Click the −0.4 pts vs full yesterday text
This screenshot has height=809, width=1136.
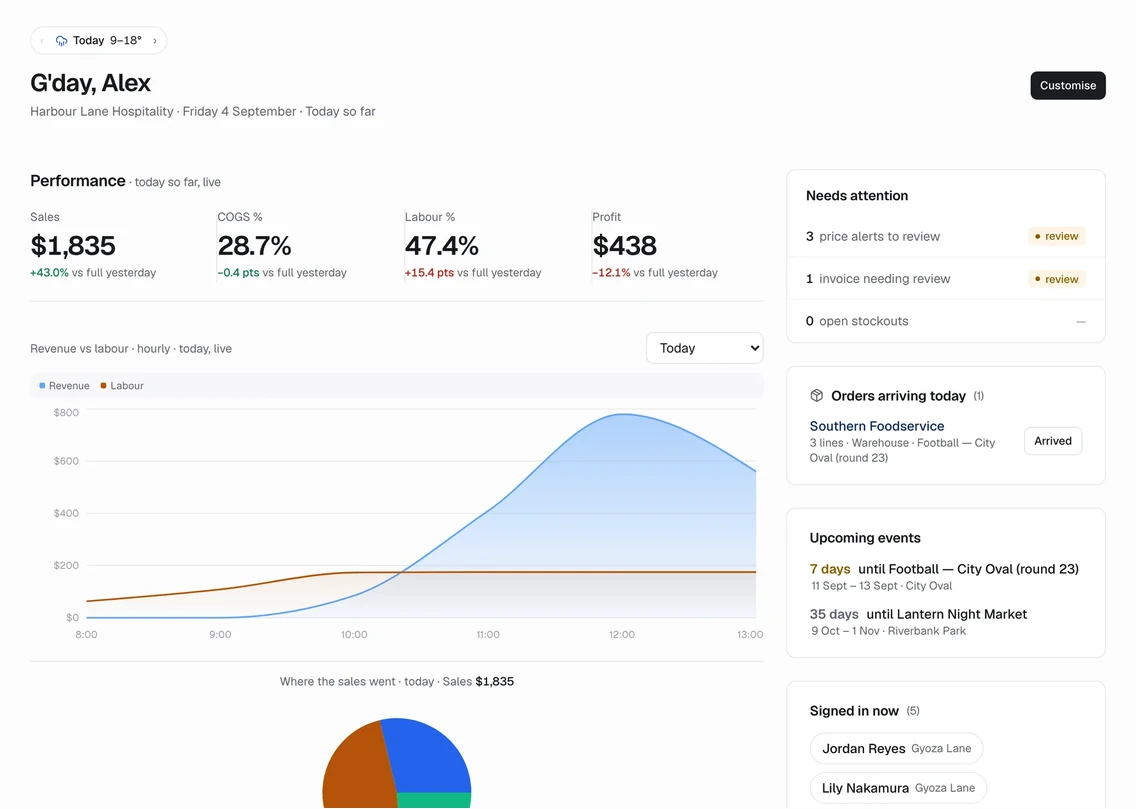point(282,273)
